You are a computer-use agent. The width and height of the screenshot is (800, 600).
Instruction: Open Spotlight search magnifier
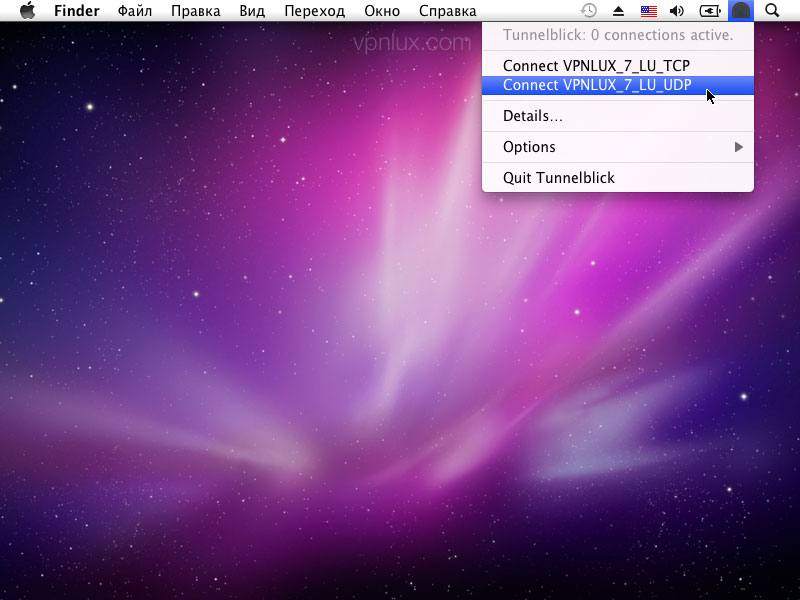772,11
